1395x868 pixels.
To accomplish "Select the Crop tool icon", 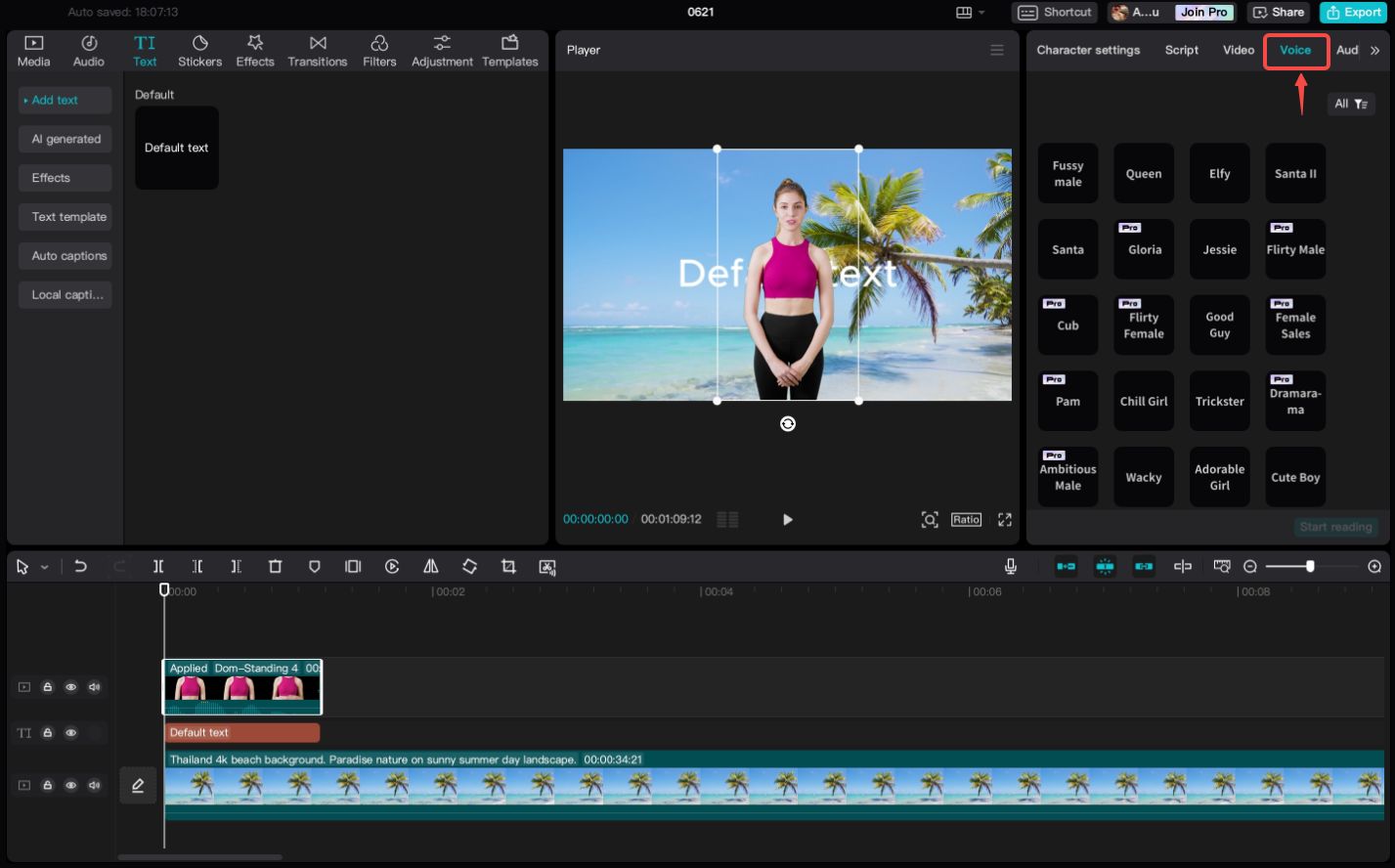I will [x=508, y=567].
